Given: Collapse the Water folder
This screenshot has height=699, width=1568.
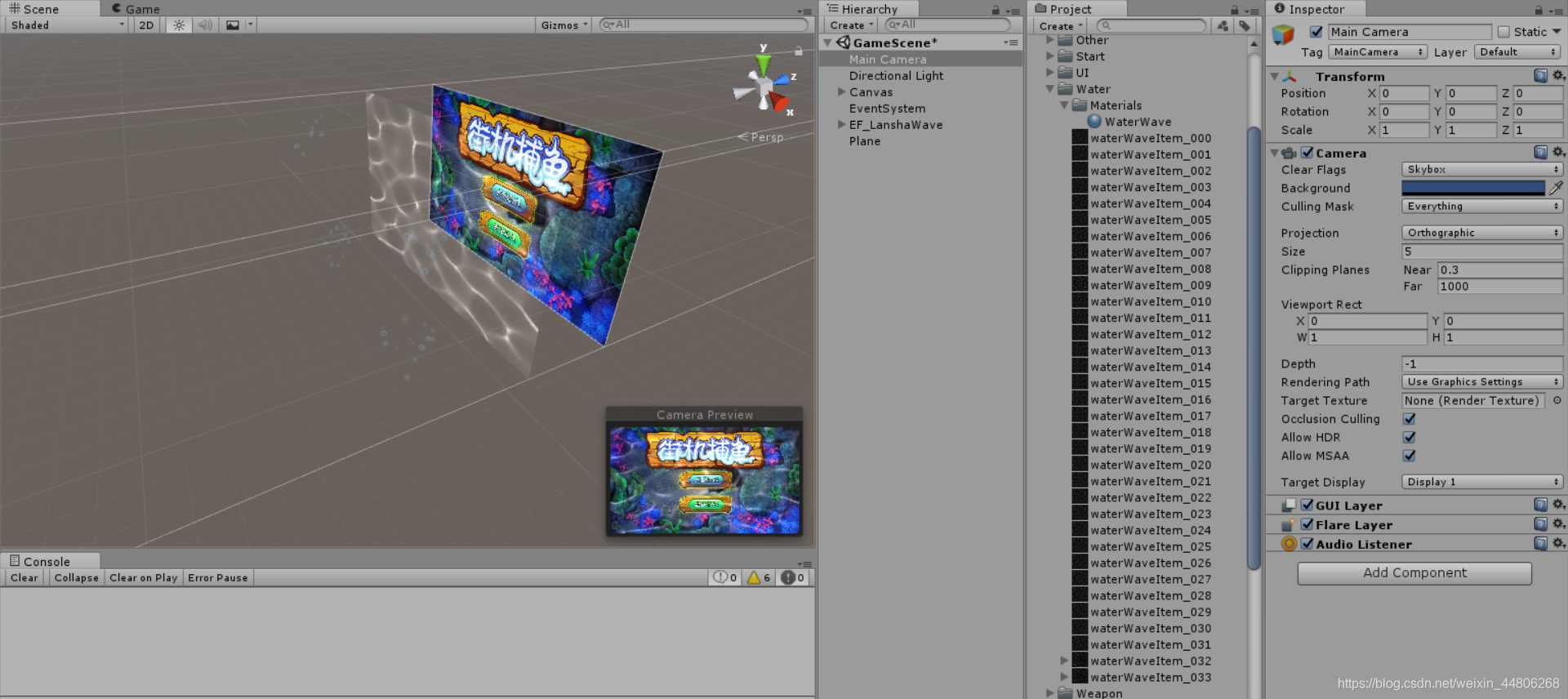Looking at the screenshot, I should pos(1050,89).
